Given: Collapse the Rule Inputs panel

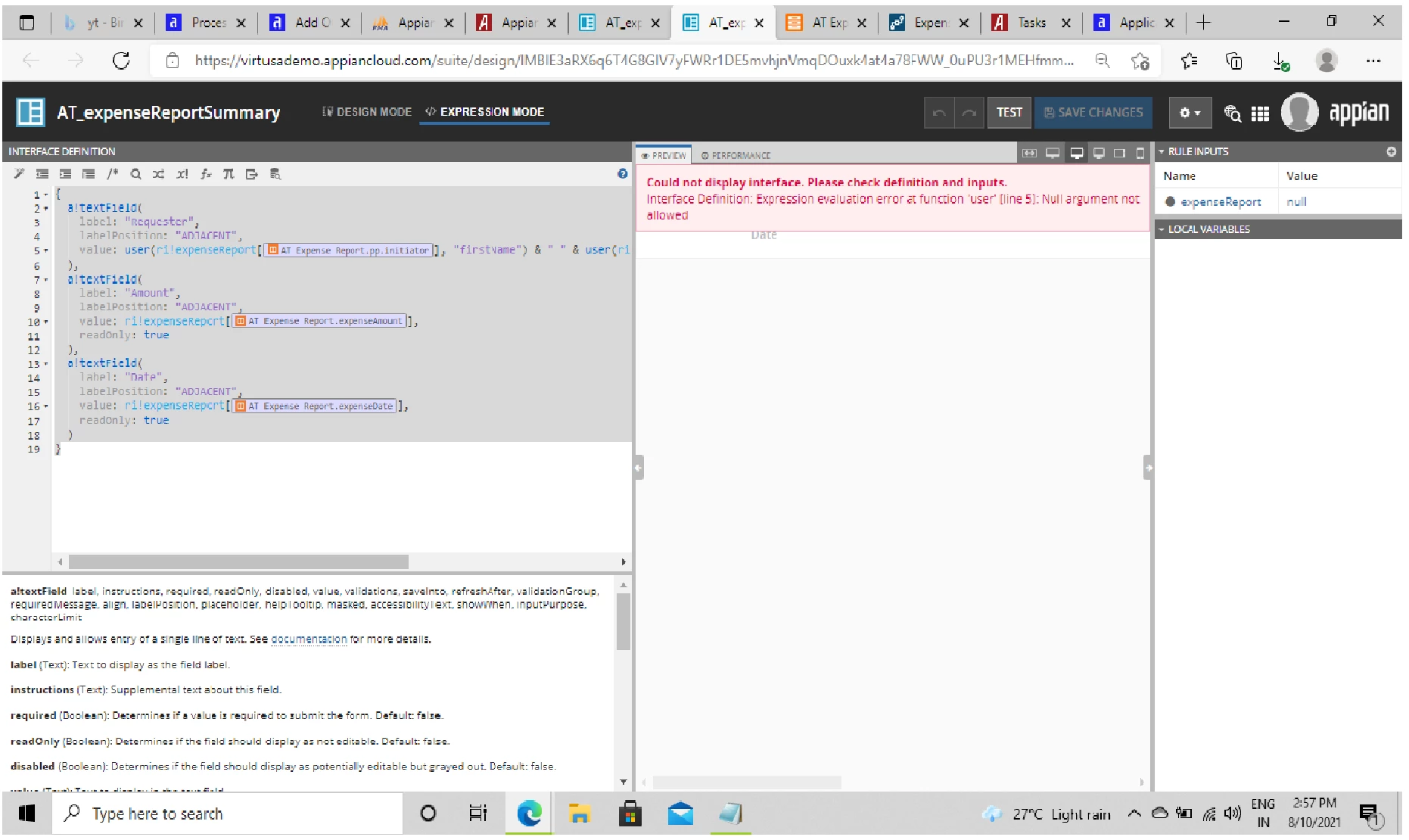Looking at the screenshot, I should click(1162, 151).
